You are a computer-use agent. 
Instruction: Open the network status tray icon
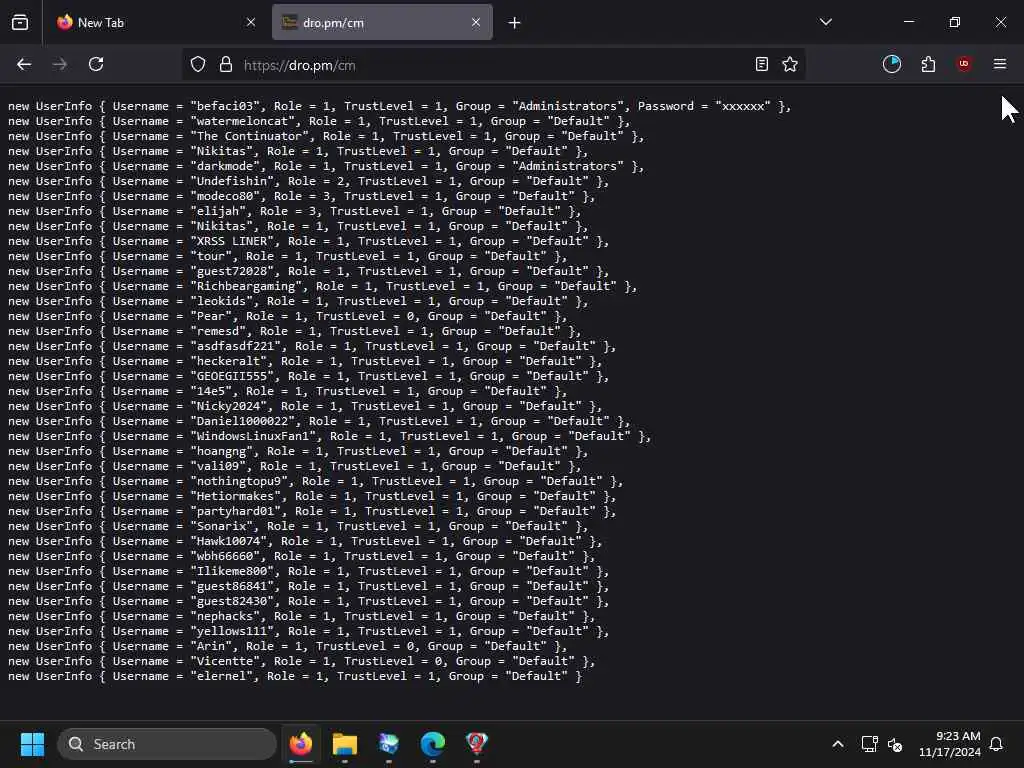coord(869,744)
